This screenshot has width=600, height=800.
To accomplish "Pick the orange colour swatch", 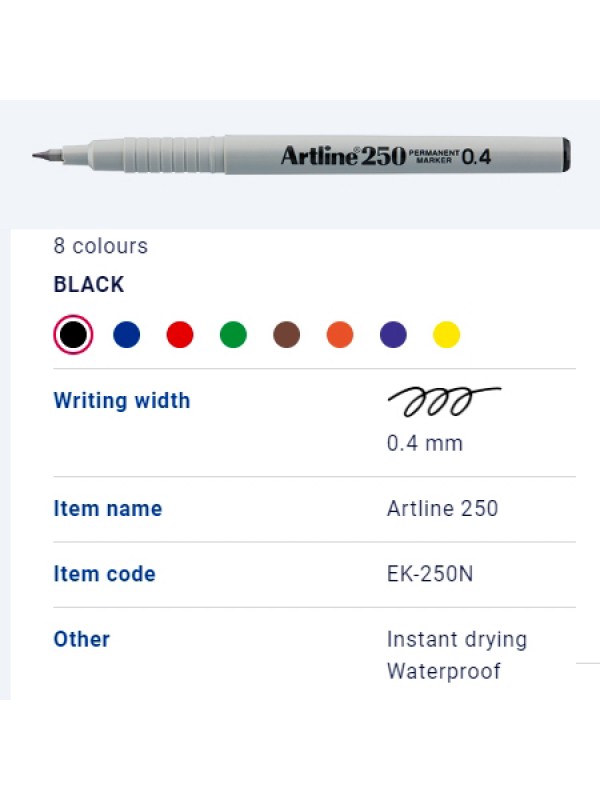I will point(340,335).
